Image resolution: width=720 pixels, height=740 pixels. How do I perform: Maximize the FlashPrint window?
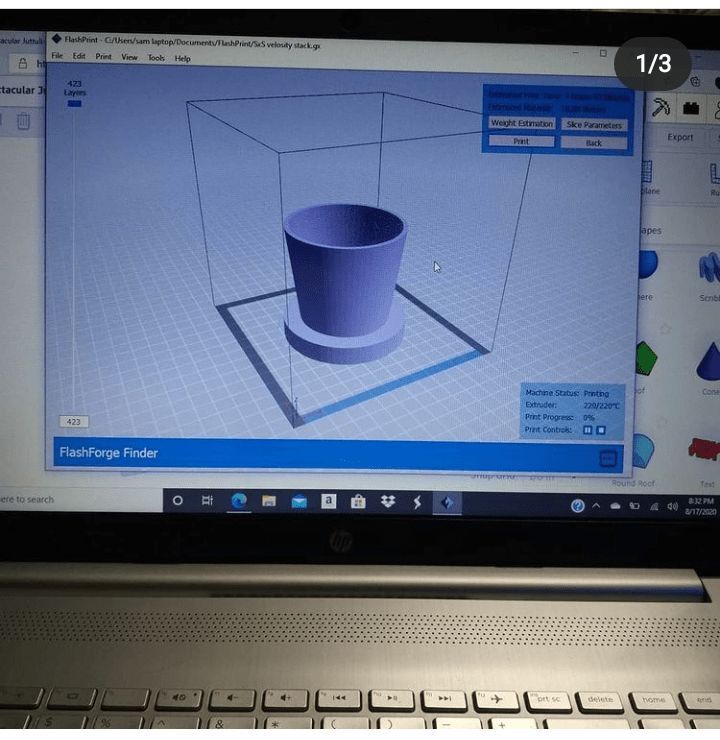point(603,53)
